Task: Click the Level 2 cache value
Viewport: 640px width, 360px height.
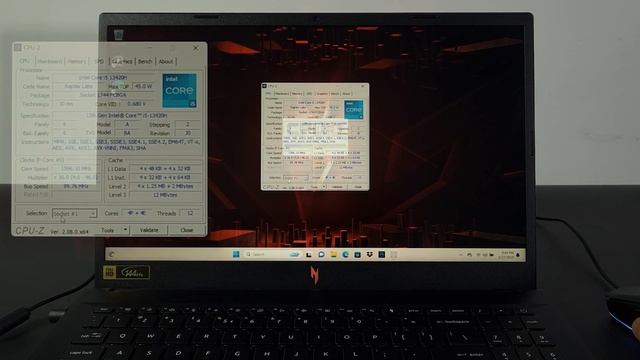Action: 165,187
